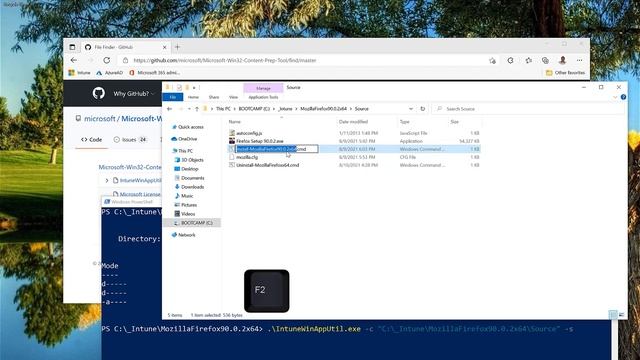This screenshot has height=360, width=640.
Task: Open Explorer Help icon
Action: [x=623, y=97]
